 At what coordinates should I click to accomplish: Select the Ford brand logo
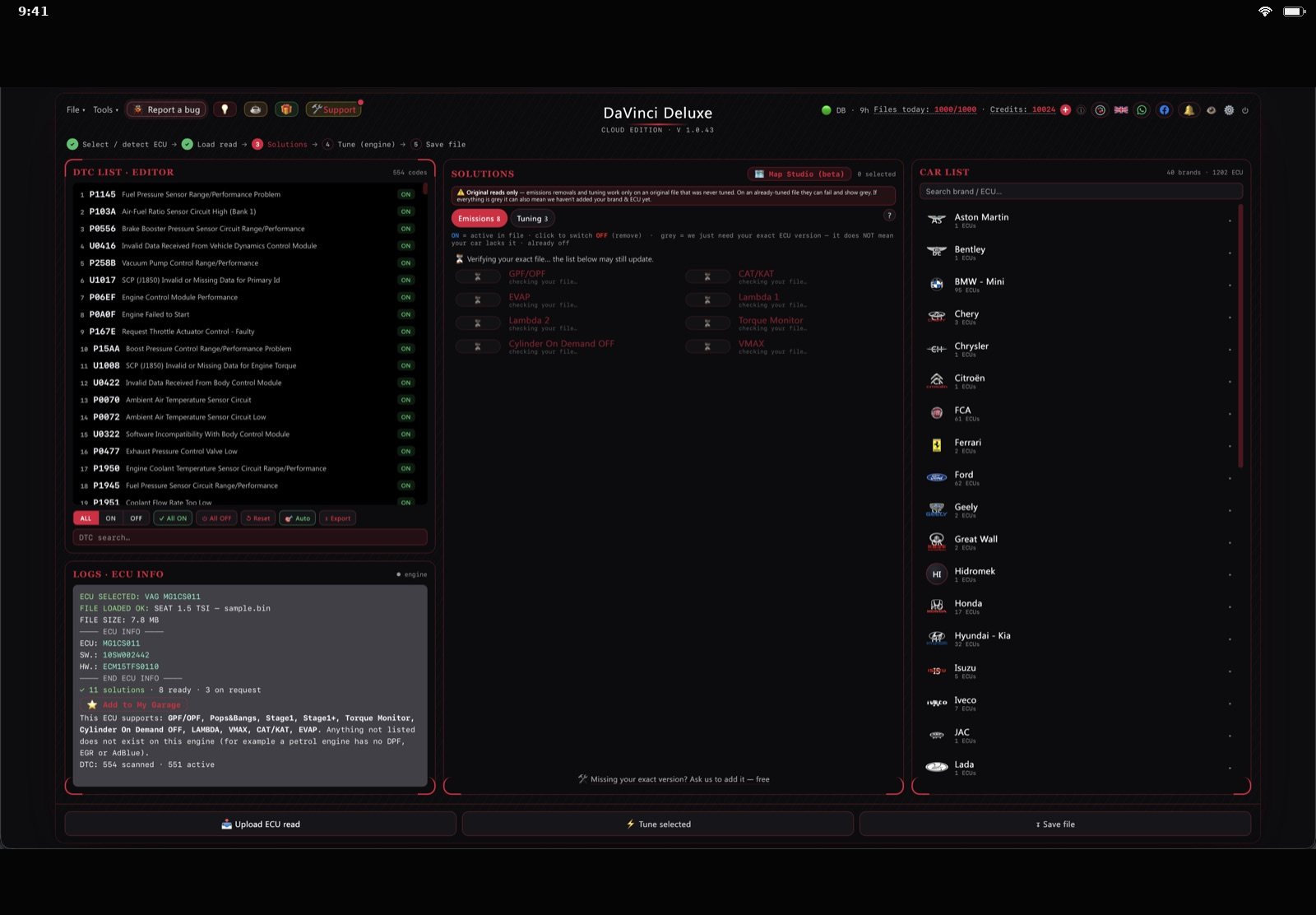[937, 477]
